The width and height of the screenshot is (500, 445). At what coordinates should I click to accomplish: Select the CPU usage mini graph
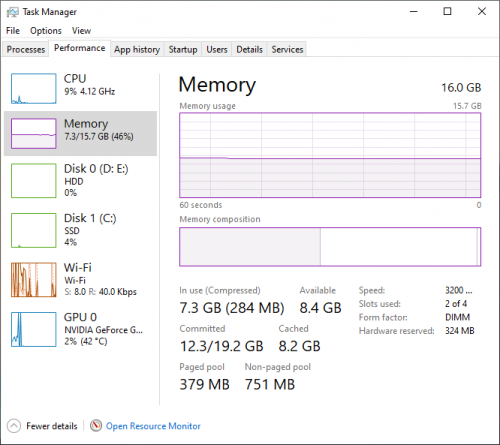[x=34, y=89]
